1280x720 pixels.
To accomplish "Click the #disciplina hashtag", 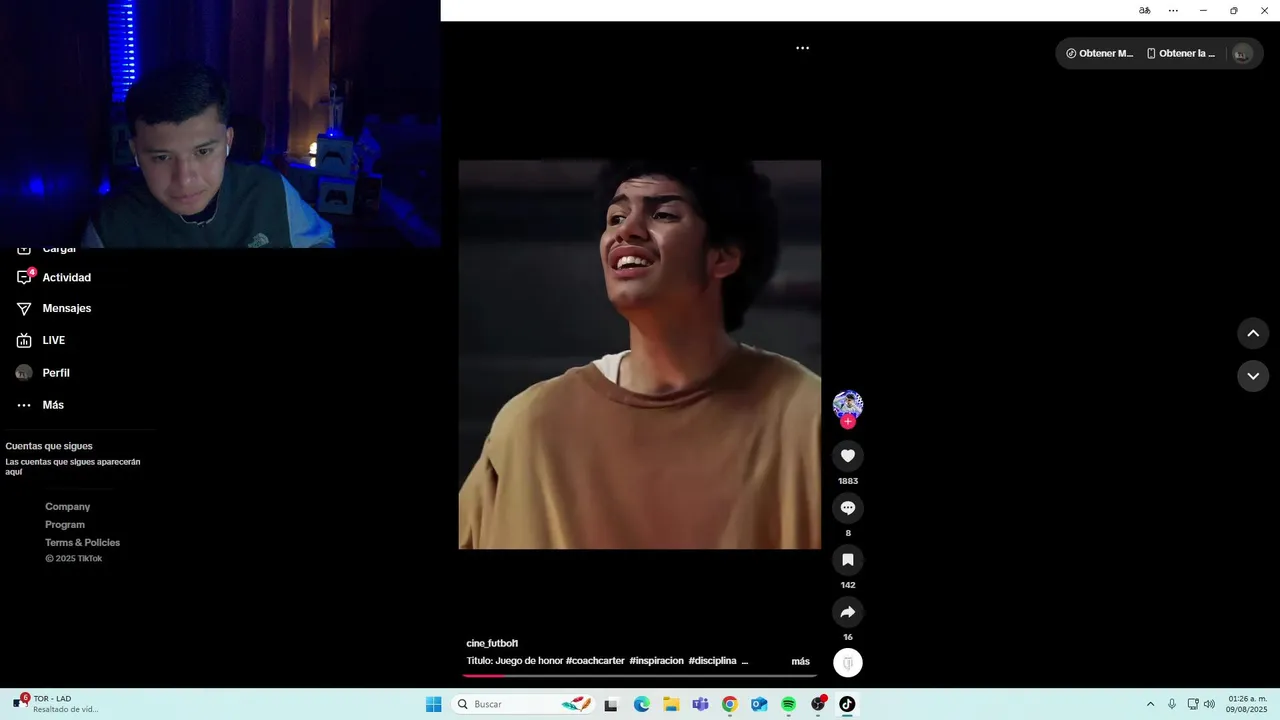I will pos(712,661).
